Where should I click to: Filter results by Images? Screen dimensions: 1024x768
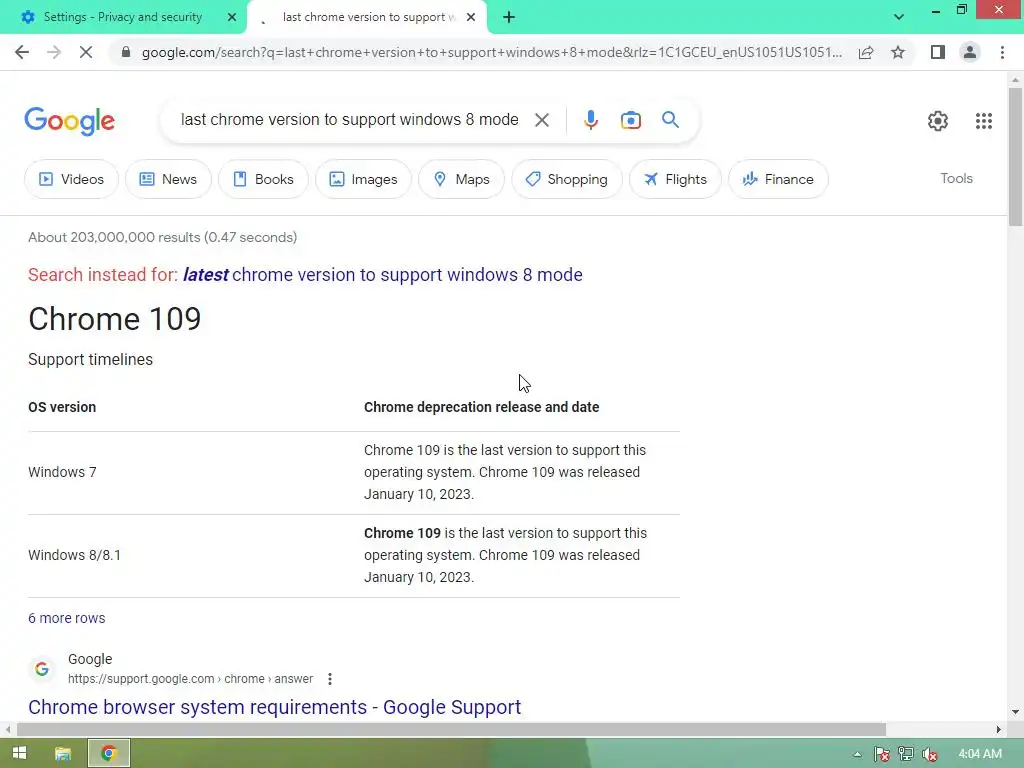[x=363, y=179]
